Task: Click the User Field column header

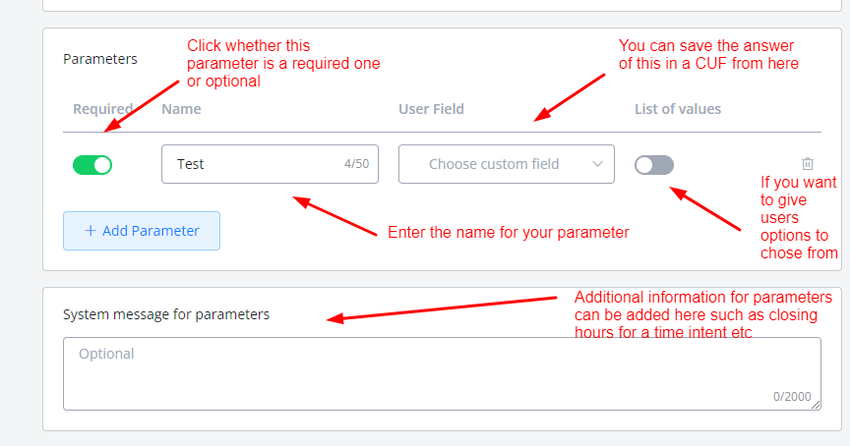Action: (x=431, y=109)
